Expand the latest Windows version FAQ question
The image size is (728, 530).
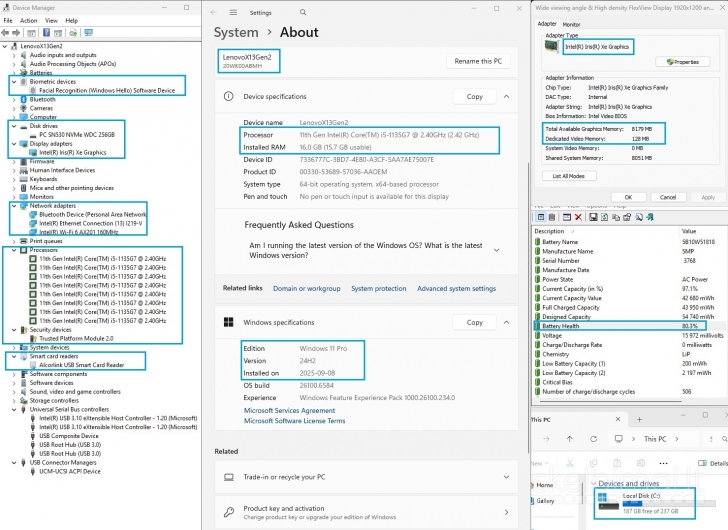(497, 250)
